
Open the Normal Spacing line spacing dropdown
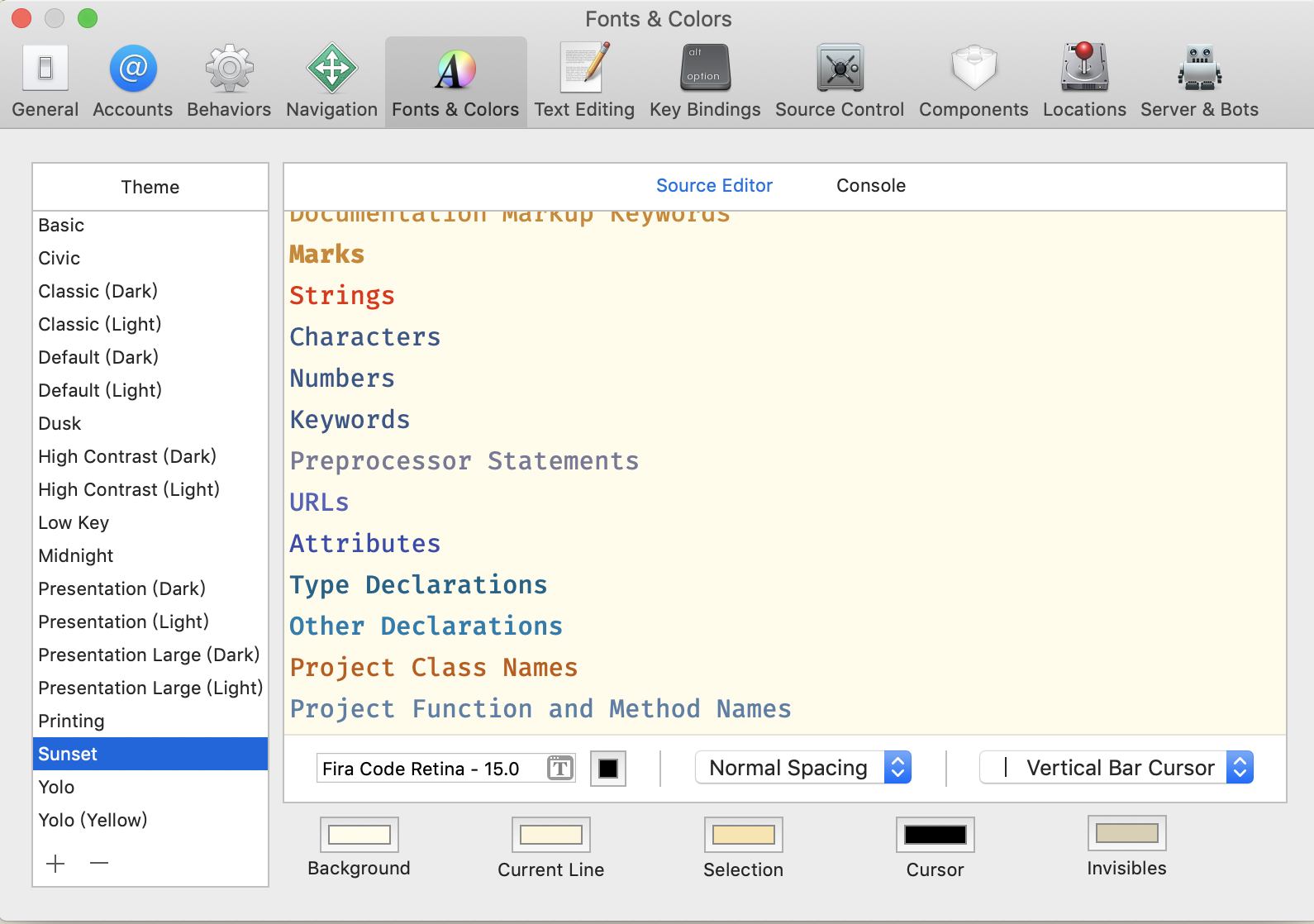(803, 768)
